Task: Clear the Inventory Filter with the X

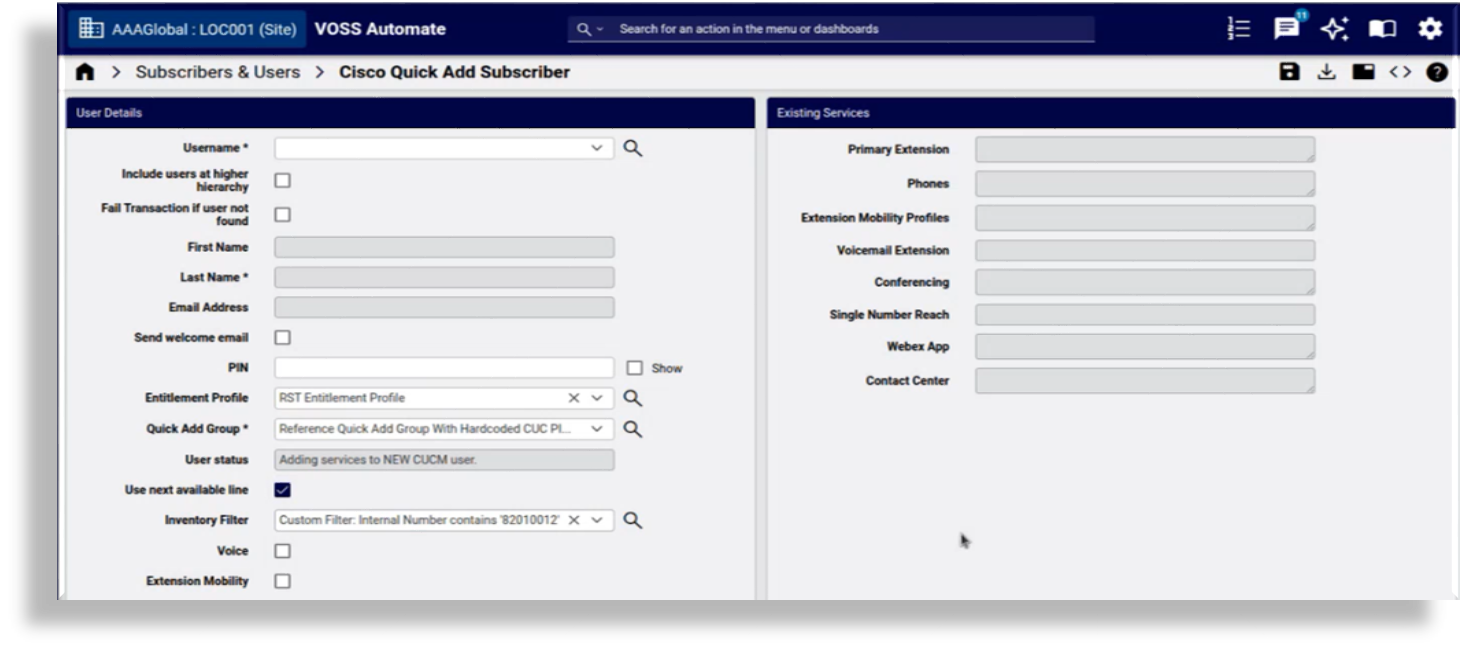Action: [x=575, y=520]
